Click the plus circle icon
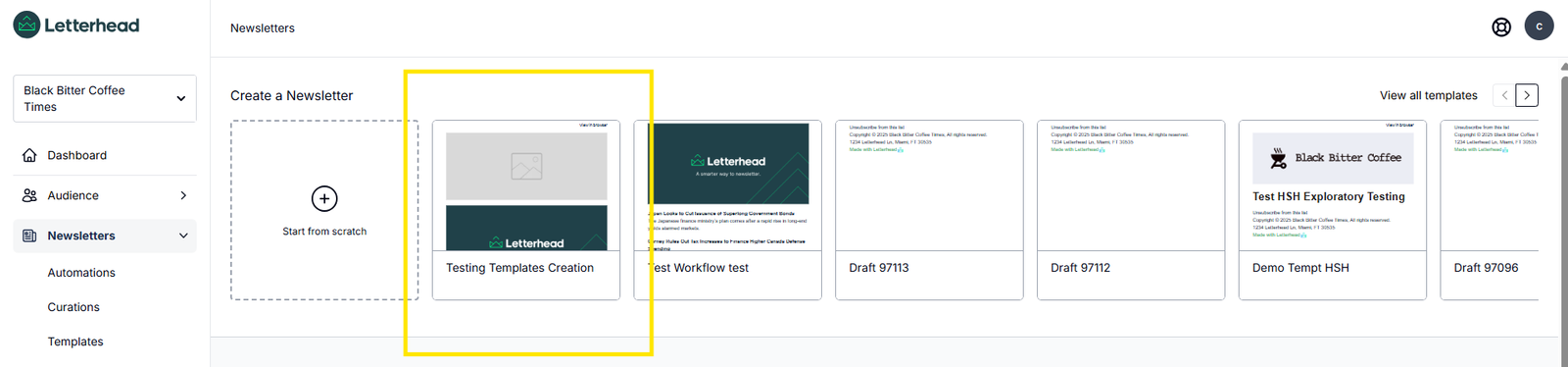Screen dimensions: 1568x367 [324, 199]
